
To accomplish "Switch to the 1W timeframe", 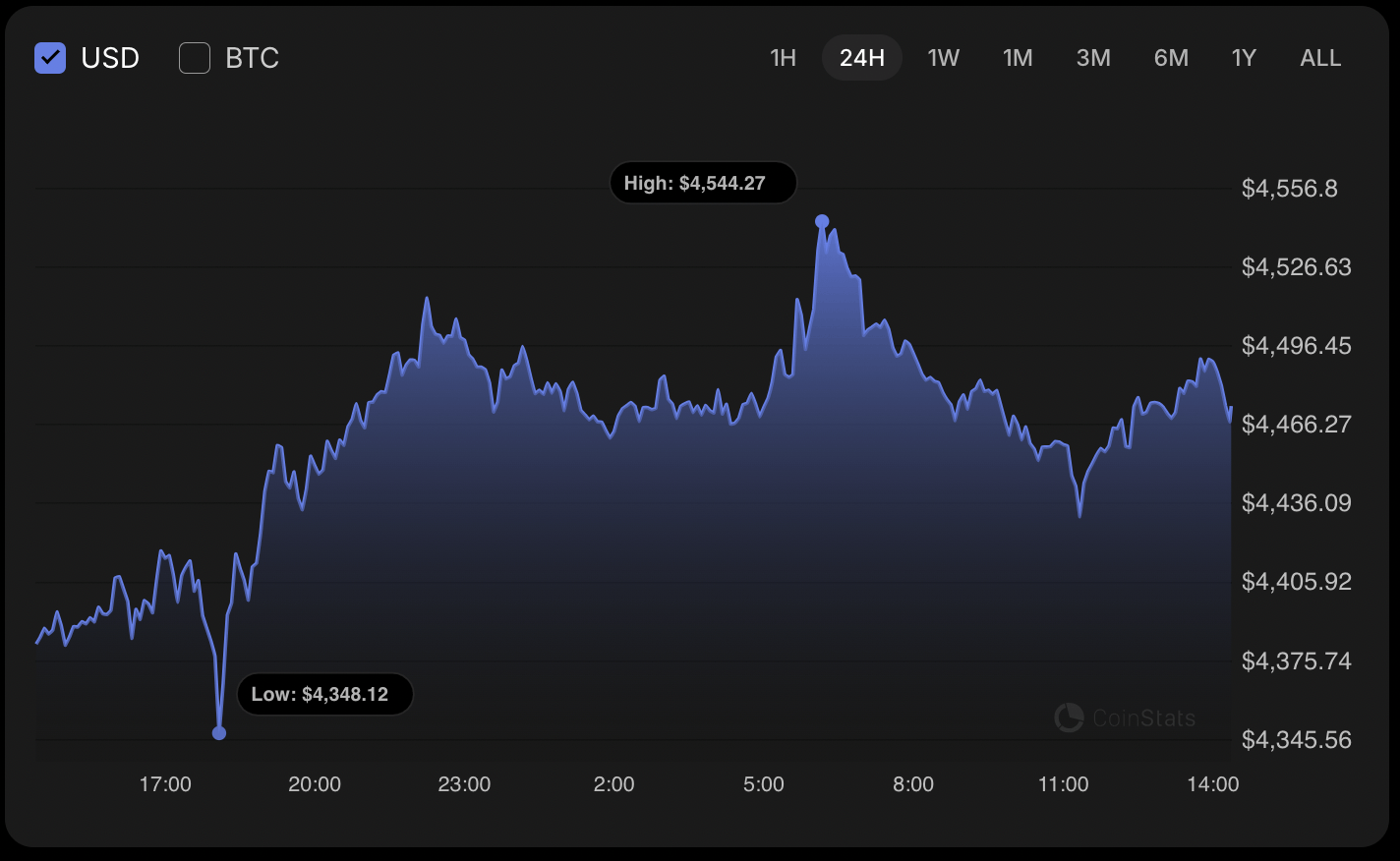I will click(944, 58).
